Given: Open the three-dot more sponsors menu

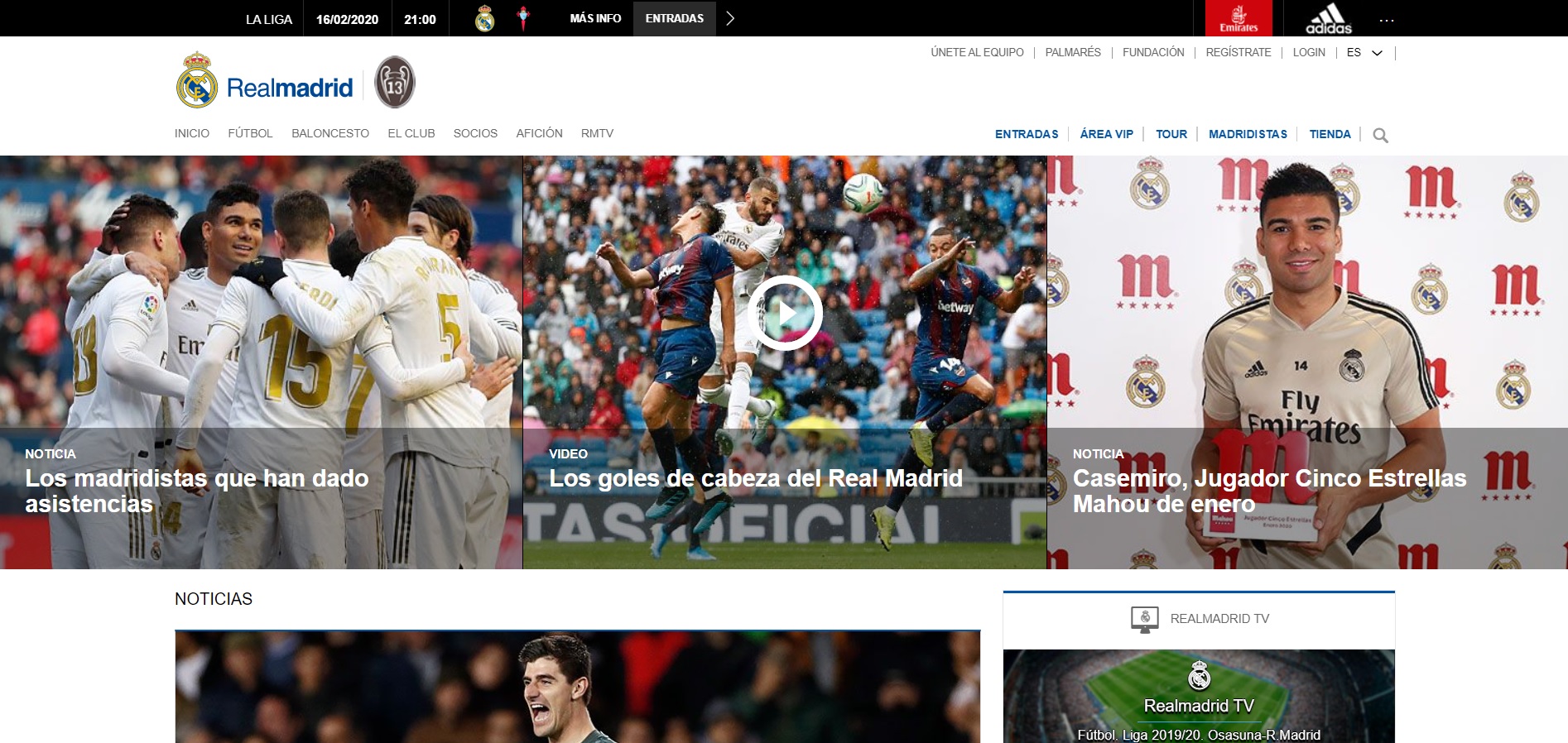Looking at the screenshot, I should click(x=1387, y=20).
